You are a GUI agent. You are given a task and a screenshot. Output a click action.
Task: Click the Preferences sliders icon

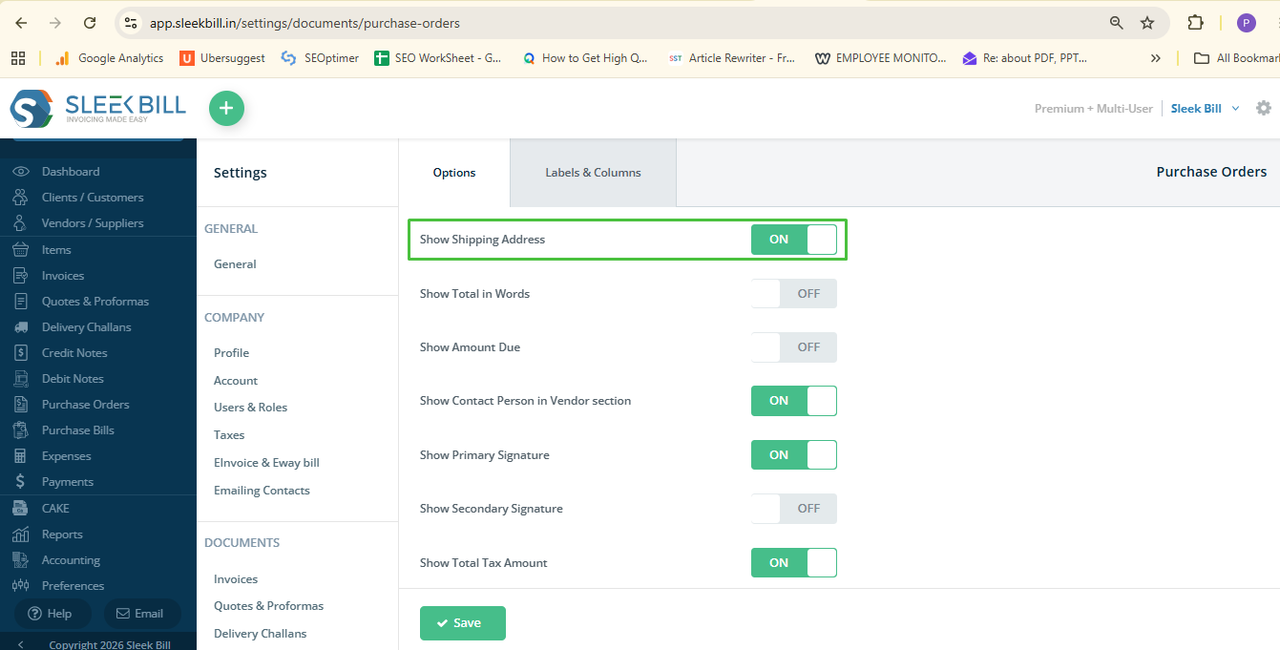(x=21, y=586)
